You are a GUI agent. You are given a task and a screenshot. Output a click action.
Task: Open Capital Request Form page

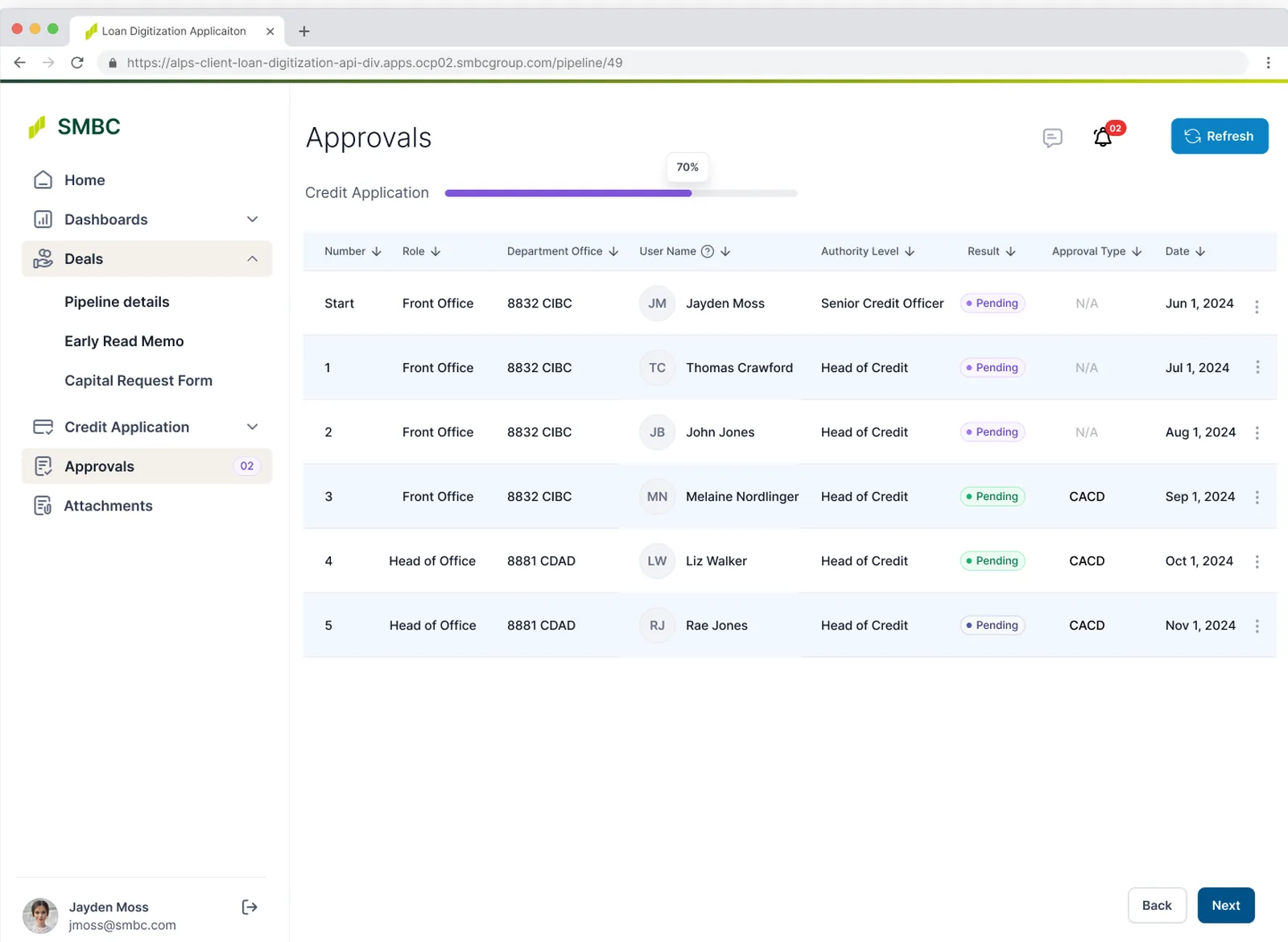(x=138, y=381)
